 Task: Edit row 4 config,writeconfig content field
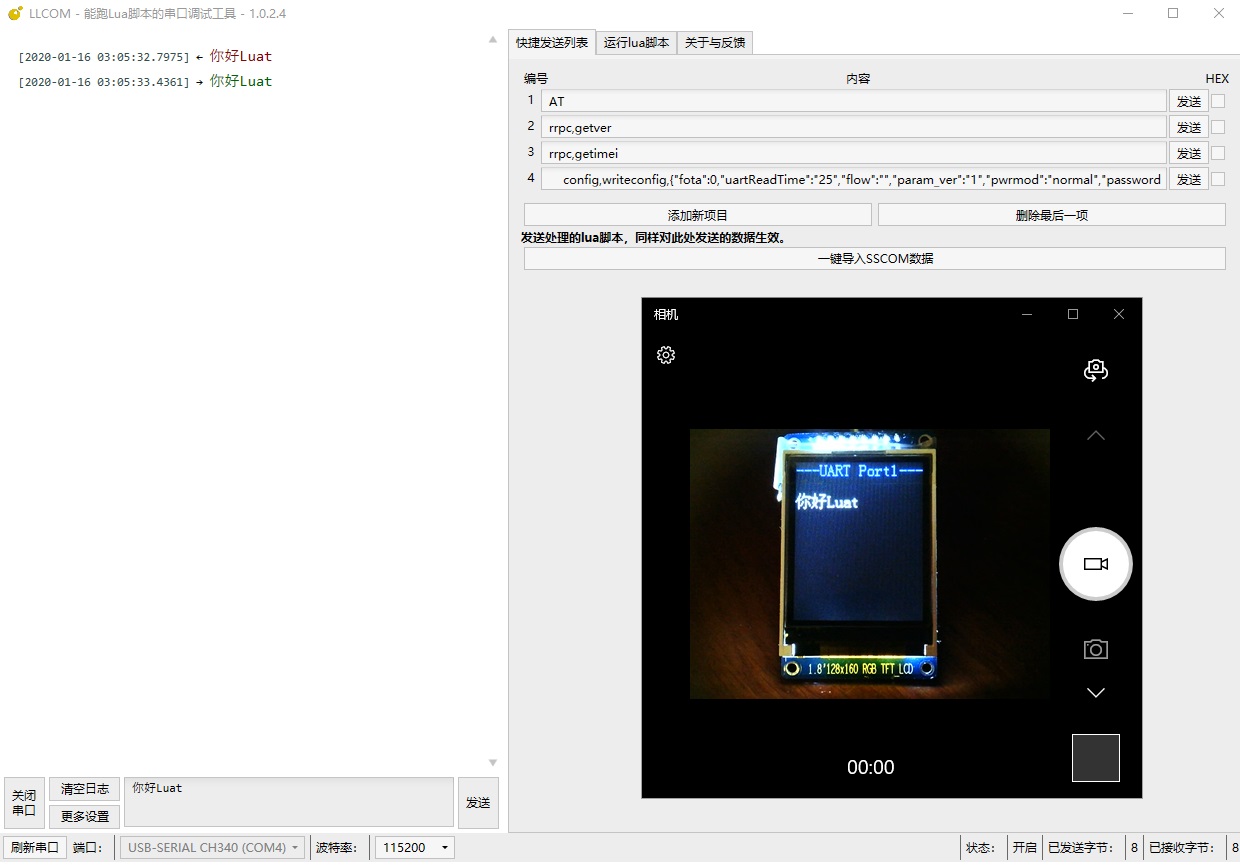pos(854,179)
